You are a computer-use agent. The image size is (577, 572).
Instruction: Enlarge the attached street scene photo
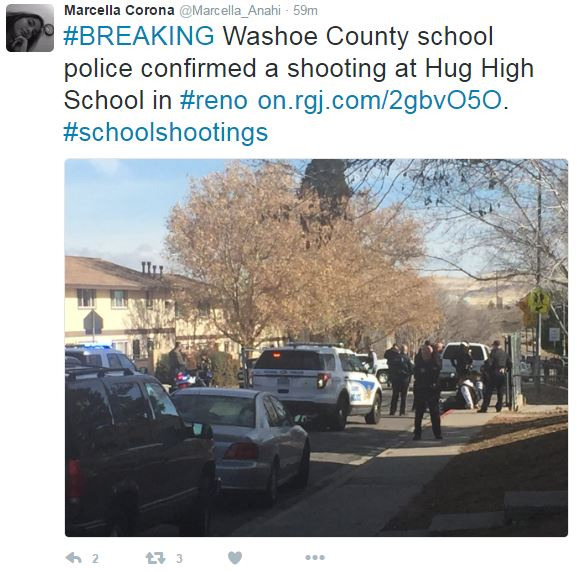(x=316, y=348)
